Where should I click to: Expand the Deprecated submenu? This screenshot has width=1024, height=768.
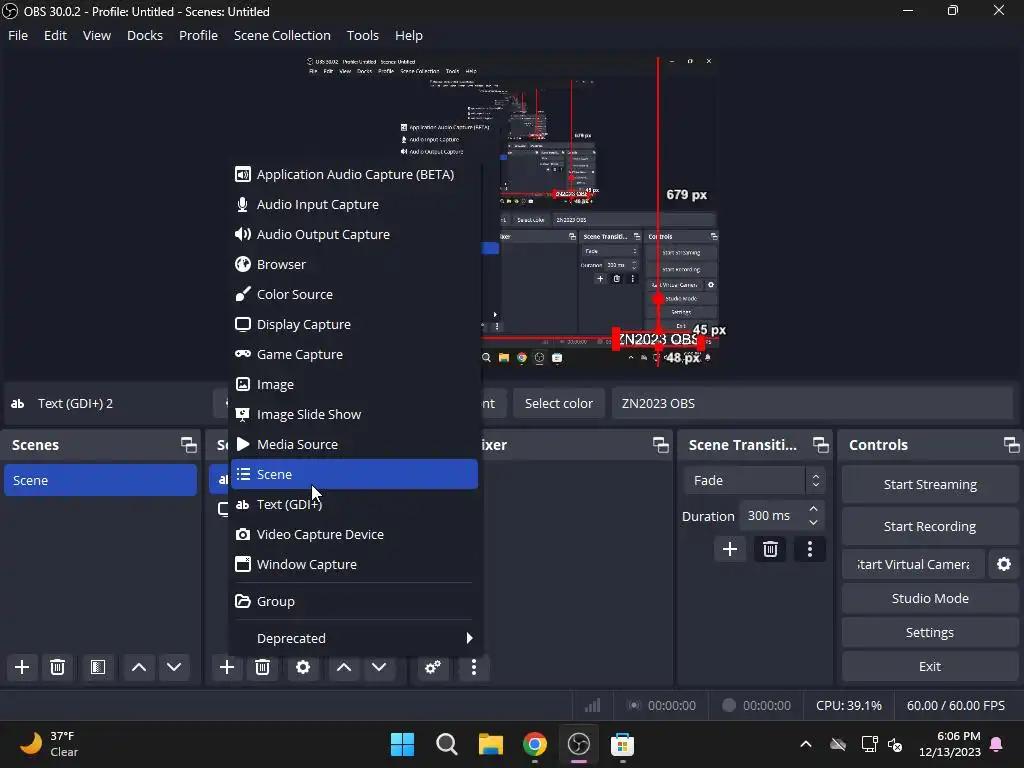point(355,638)
